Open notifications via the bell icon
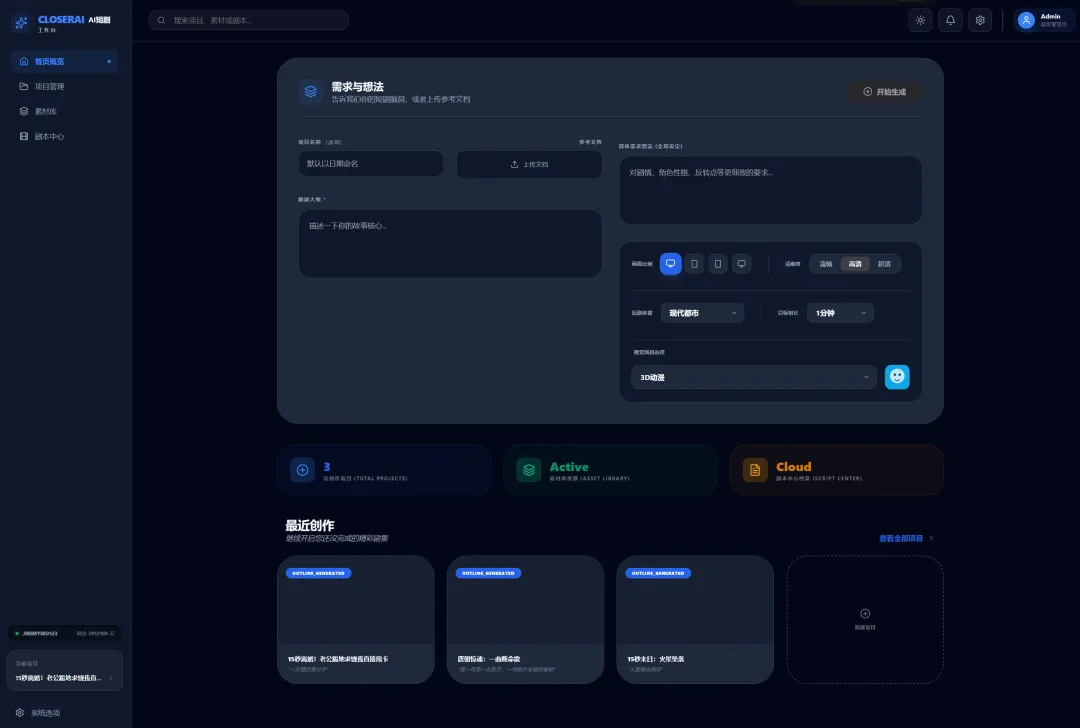The width and height of the screenshot is (1080, 728). pos(951,21)
